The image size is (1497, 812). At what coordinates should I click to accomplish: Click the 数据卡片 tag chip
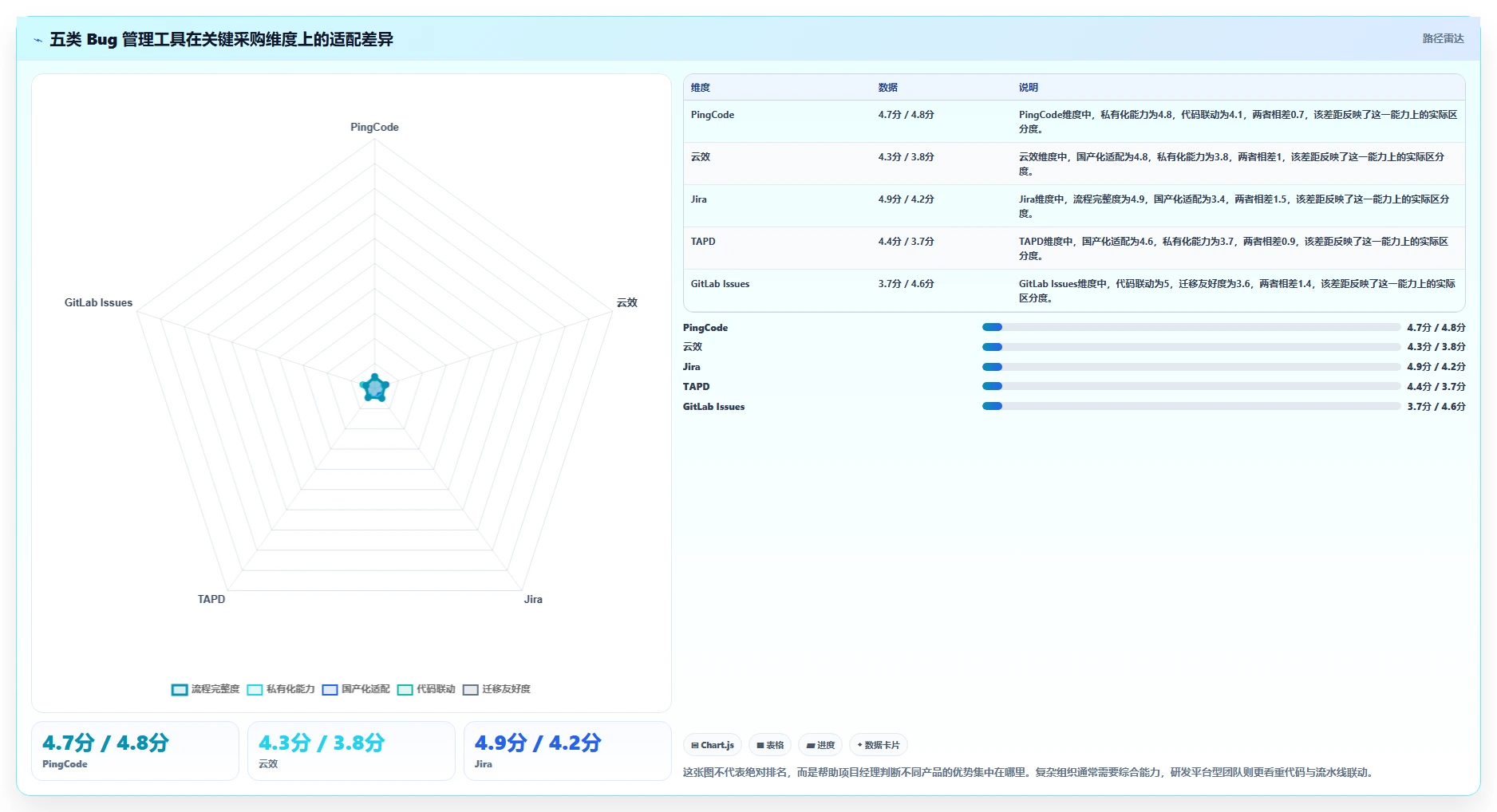pyautogui.click(x=879, y=745)
